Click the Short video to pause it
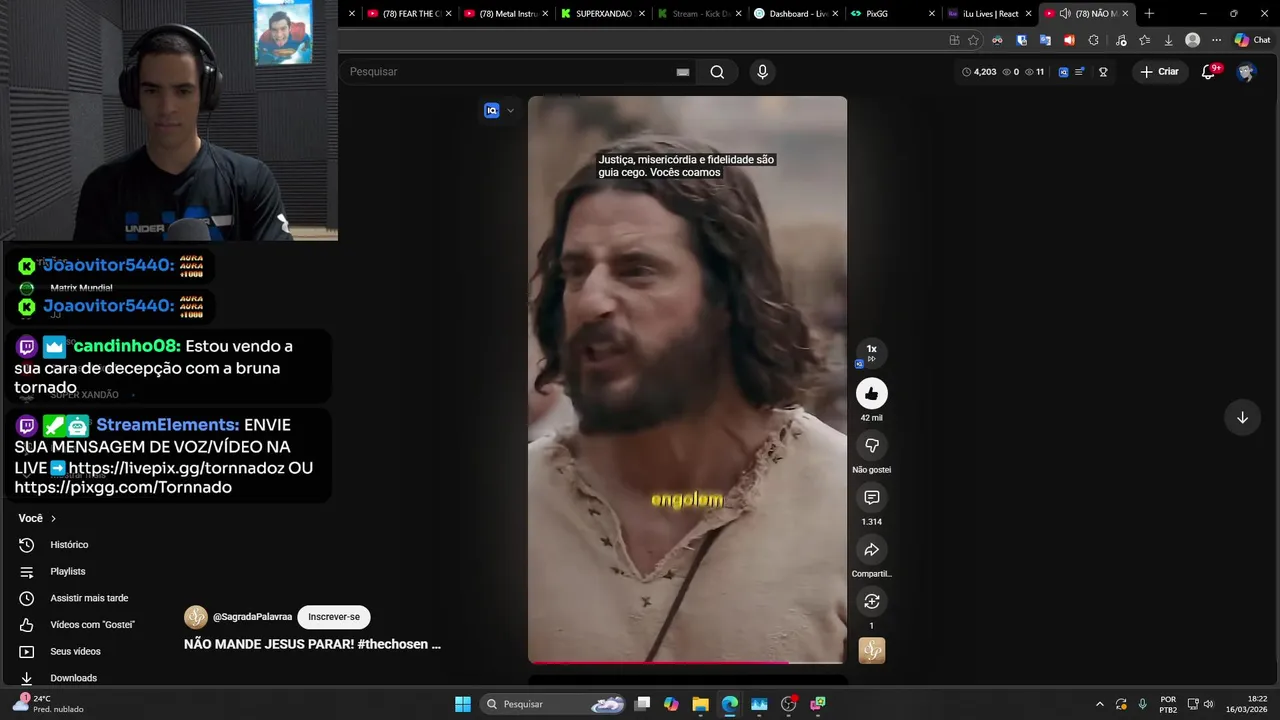This screenshot has width=1280, height=720. (687, 380)
